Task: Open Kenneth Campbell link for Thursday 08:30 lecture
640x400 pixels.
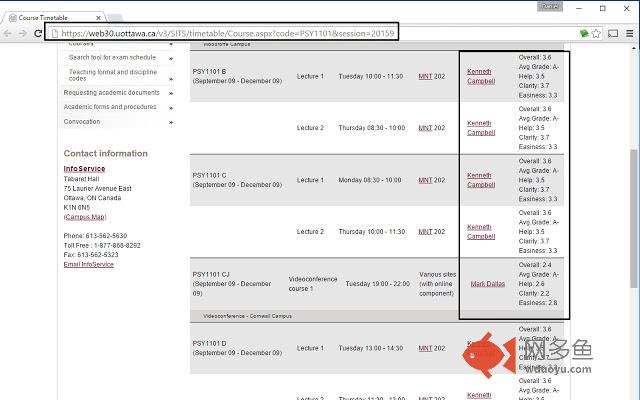Action: pos(481,128)
